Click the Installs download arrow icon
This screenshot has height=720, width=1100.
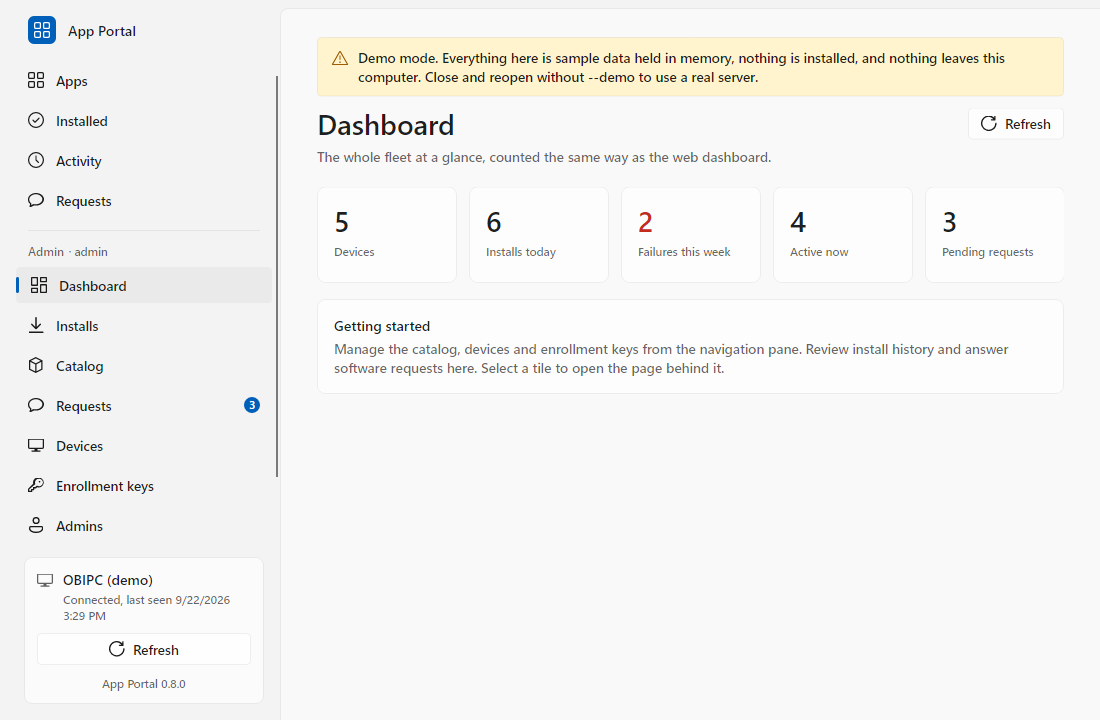(x=36, y=325)
